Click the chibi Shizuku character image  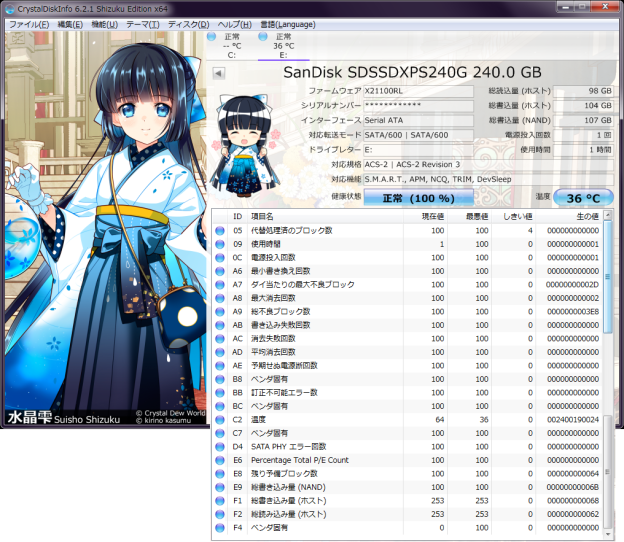click(x=246, y=146)
